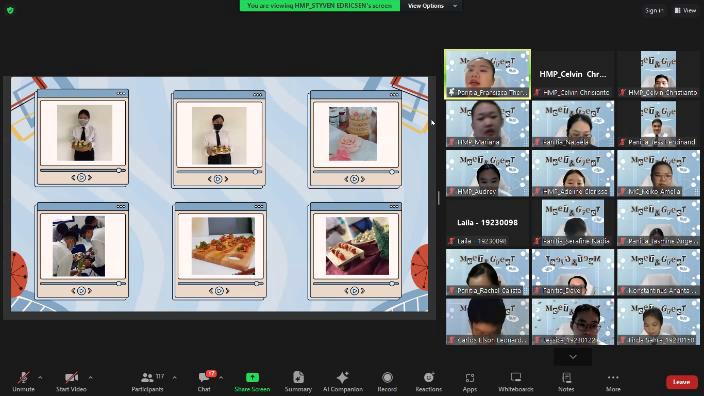704x396 pixels.
Task: Open the Participants panel
Action: coord(148,382)
